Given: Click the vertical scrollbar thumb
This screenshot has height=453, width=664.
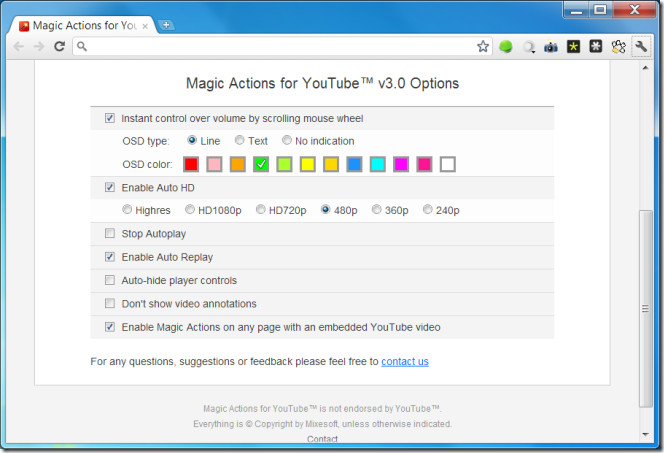Looking at the screenshot, I should coord(645,309).
